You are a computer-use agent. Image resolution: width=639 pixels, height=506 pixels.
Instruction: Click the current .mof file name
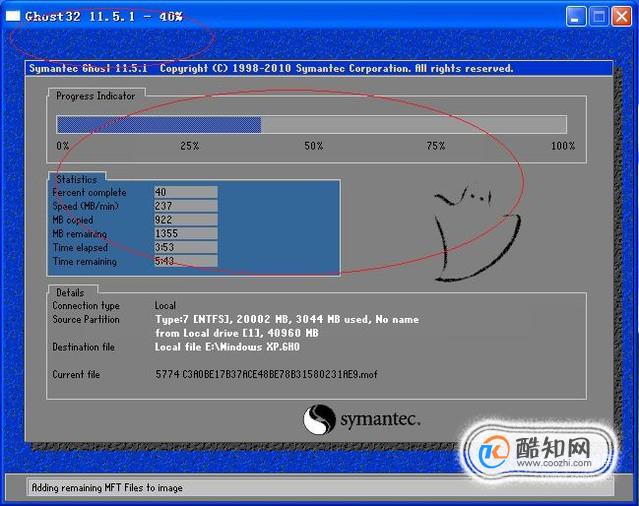pyautogui.click(x=267, y=374)
